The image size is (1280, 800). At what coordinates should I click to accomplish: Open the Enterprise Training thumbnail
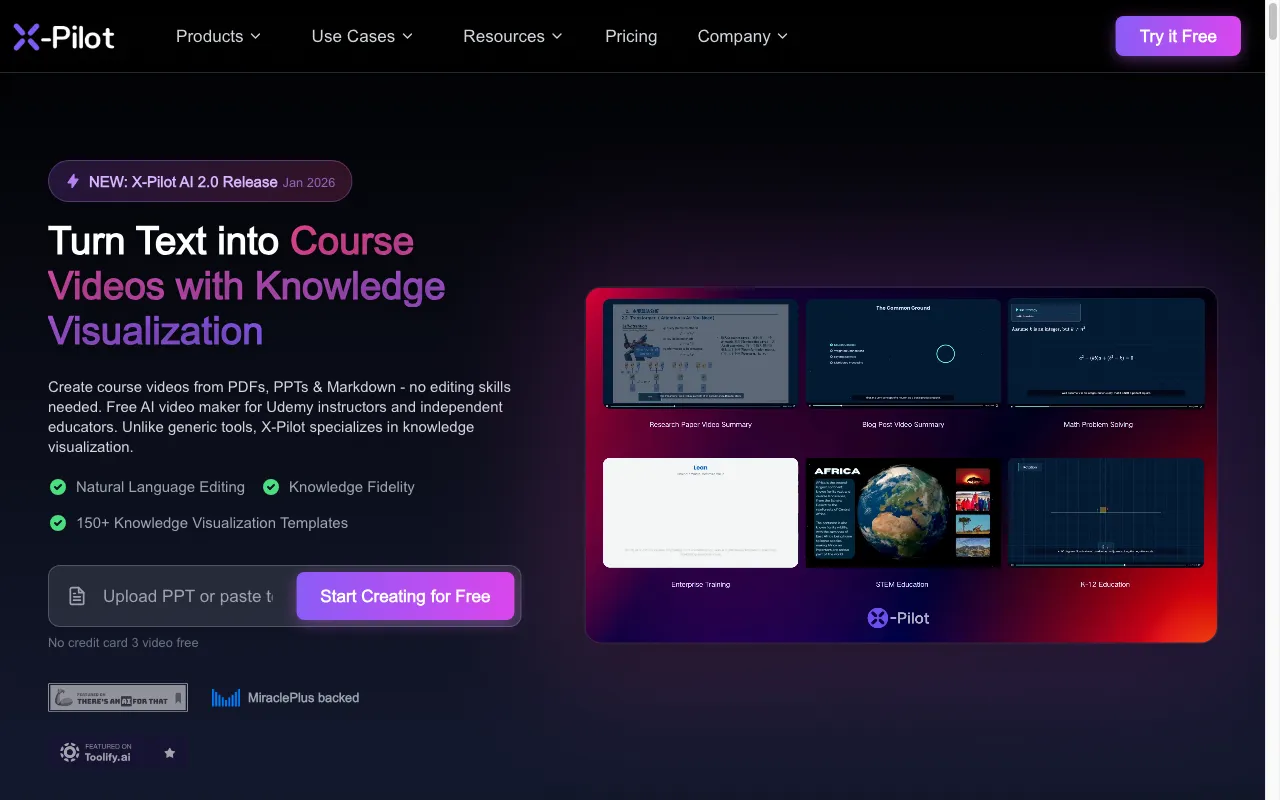[x=700, y=513]
